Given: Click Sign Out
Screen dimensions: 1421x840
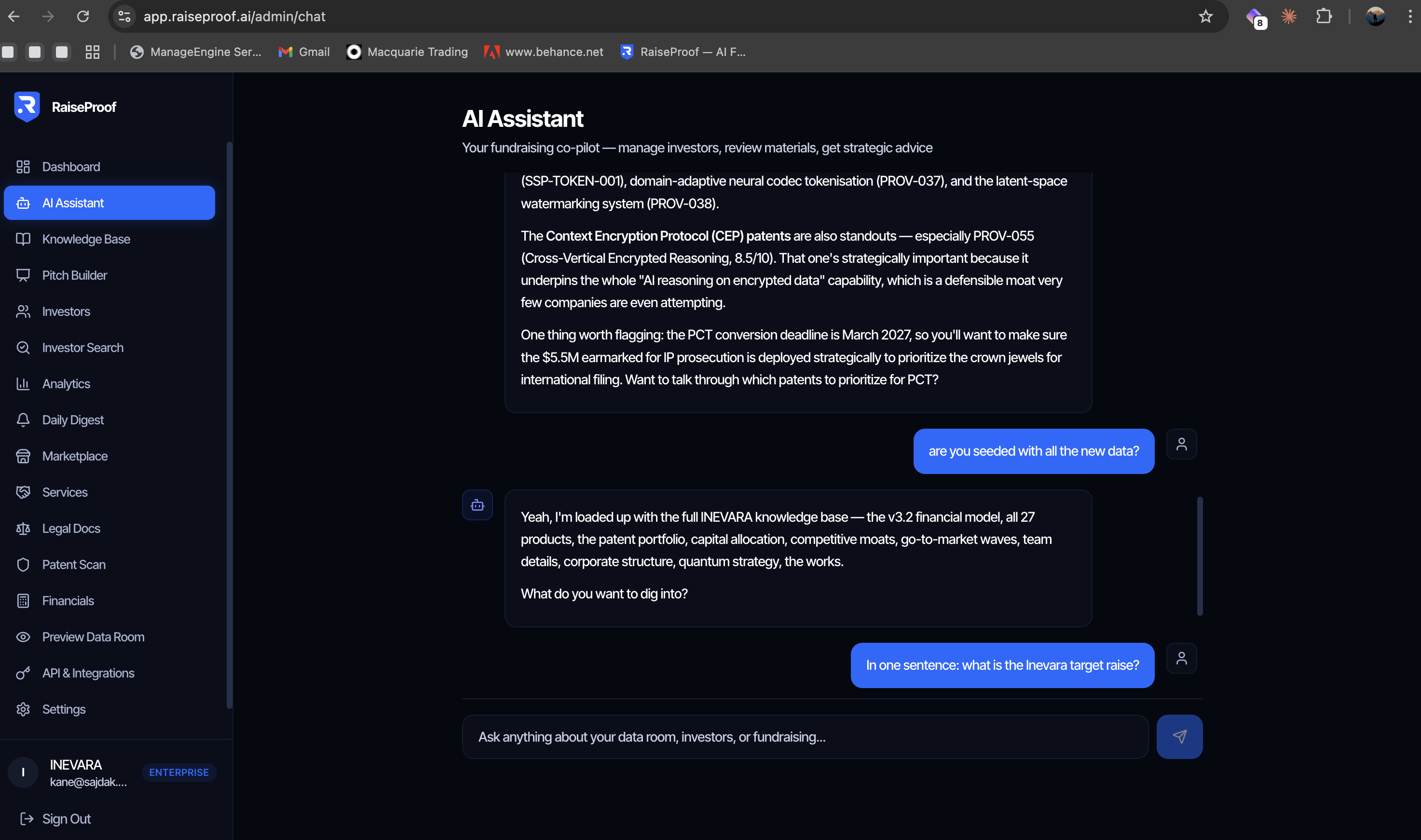Looking at the screenshot, I should click(x=66, y=818).
